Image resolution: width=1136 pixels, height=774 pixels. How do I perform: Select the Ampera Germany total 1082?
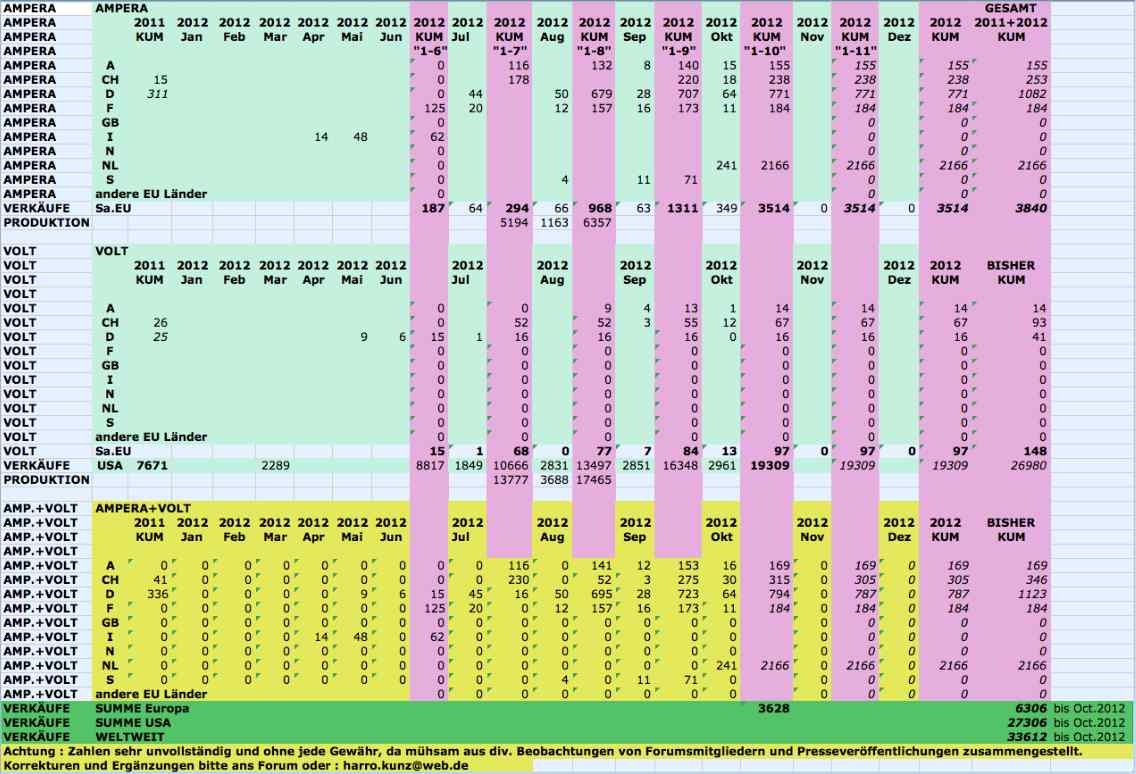pos(1029,94)
